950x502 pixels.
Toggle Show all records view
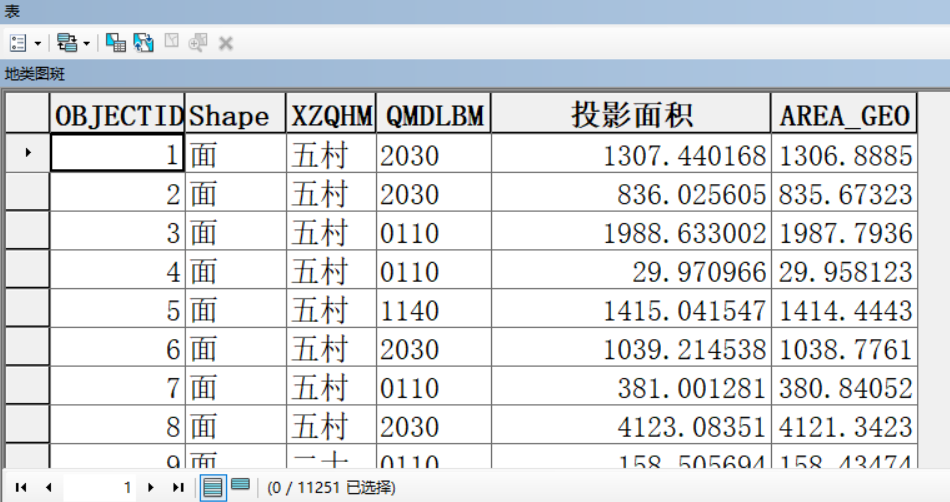pos(213,487)
